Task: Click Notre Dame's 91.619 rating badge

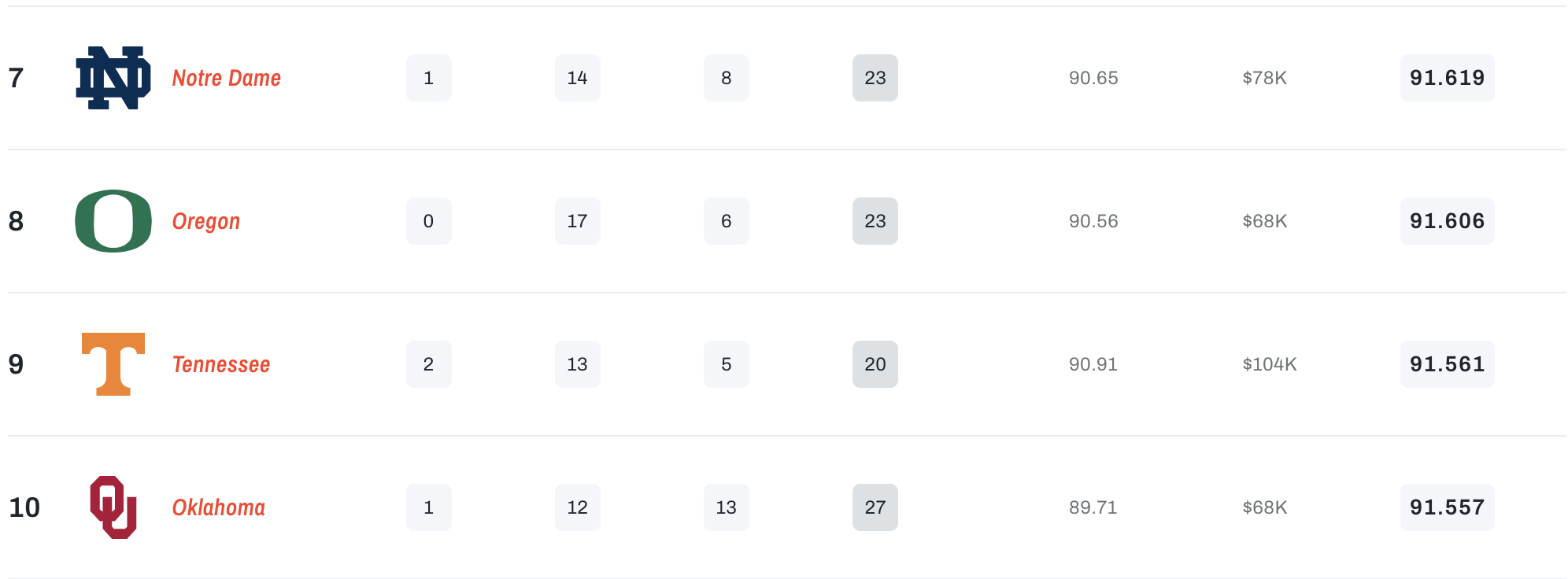Action: (1447, 78)
